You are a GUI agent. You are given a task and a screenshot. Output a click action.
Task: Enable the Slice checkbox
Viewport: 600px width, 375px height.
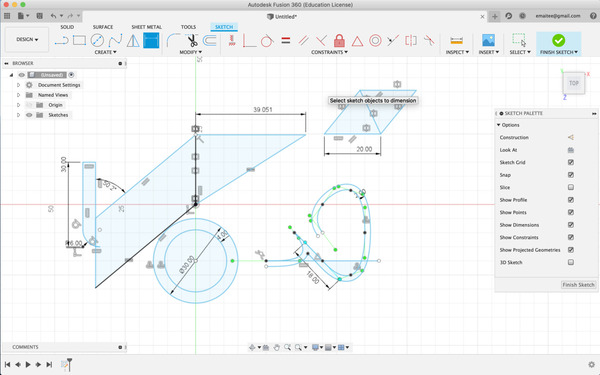tap(571, 187)
